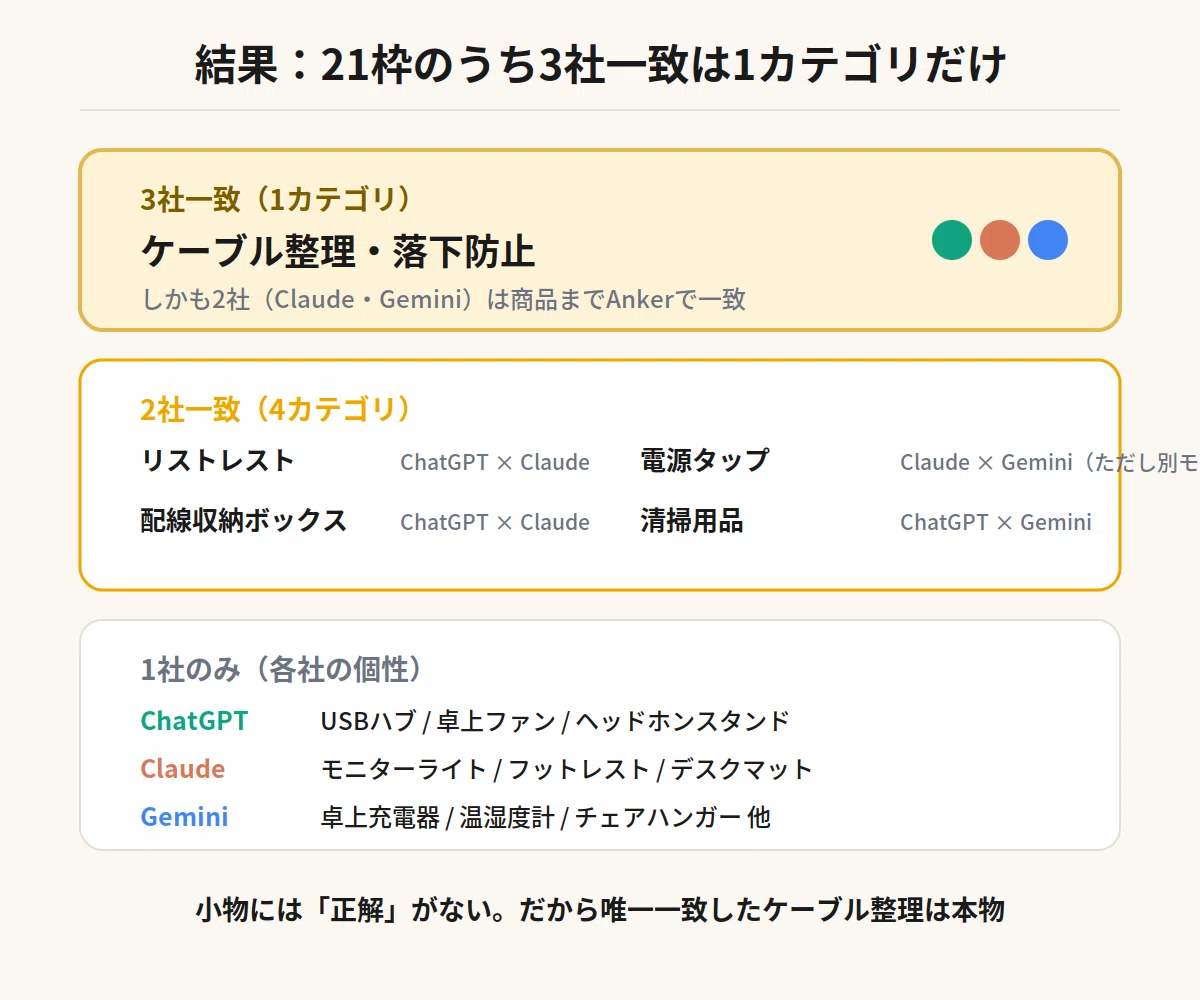1200x1000 pixels.
Task: Click the モニターライト / フットレスト item list
Action: point(566,769)
